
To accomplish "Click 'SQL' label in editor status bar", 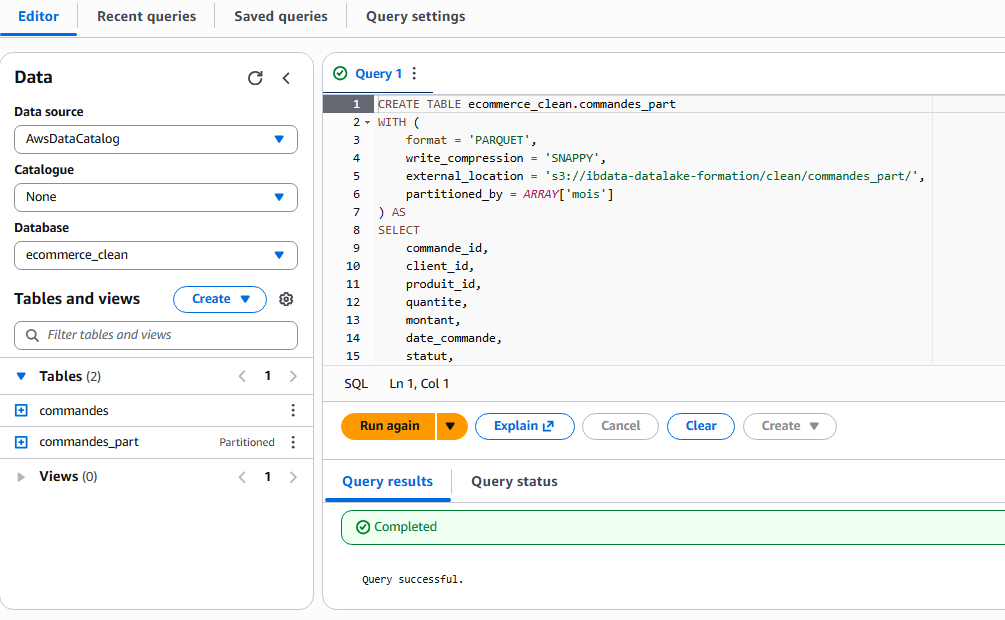I will (356, 384).
